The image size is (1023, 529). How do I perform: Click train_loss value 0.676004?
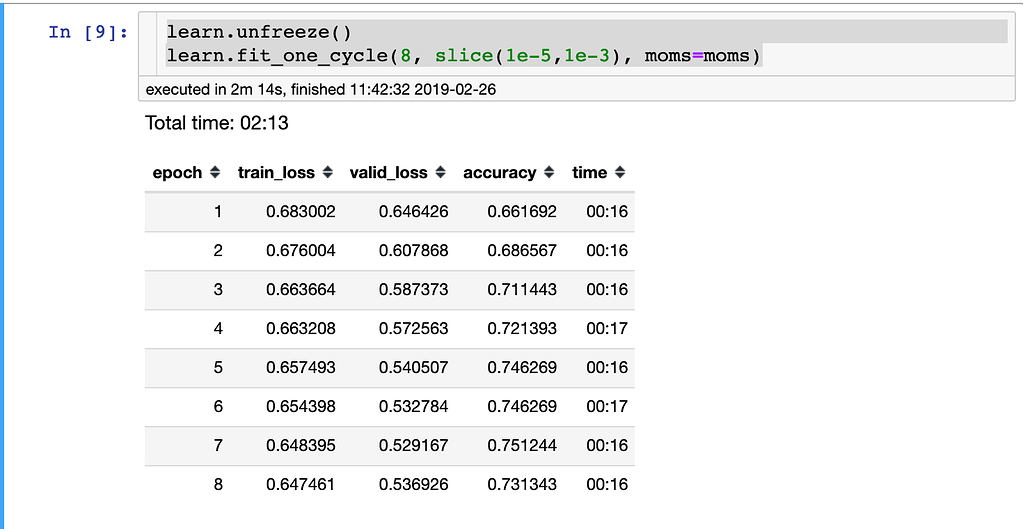pyautogui.click(x=300, y=251)
